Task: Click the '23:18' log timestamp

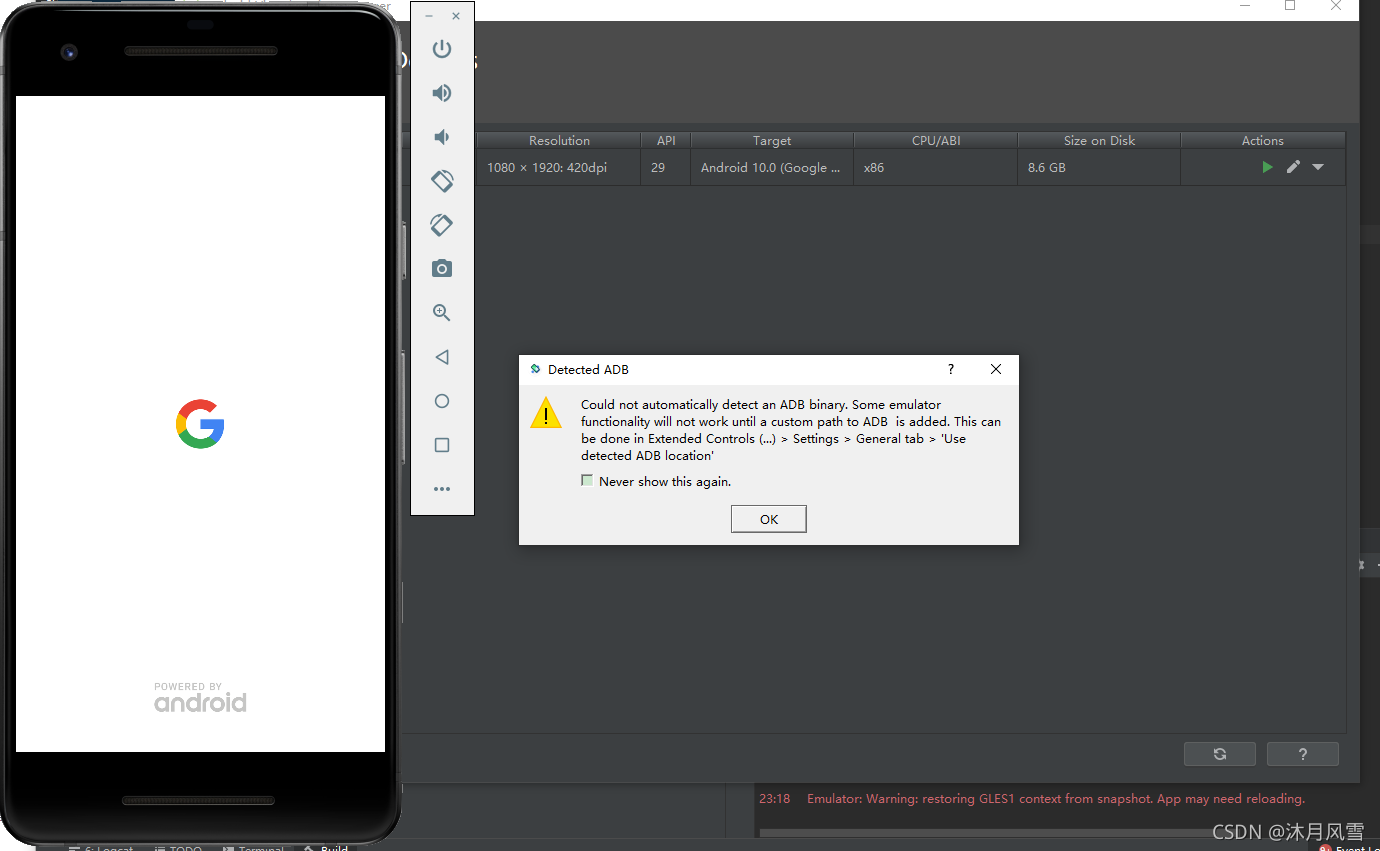Action: pos(775,799)
